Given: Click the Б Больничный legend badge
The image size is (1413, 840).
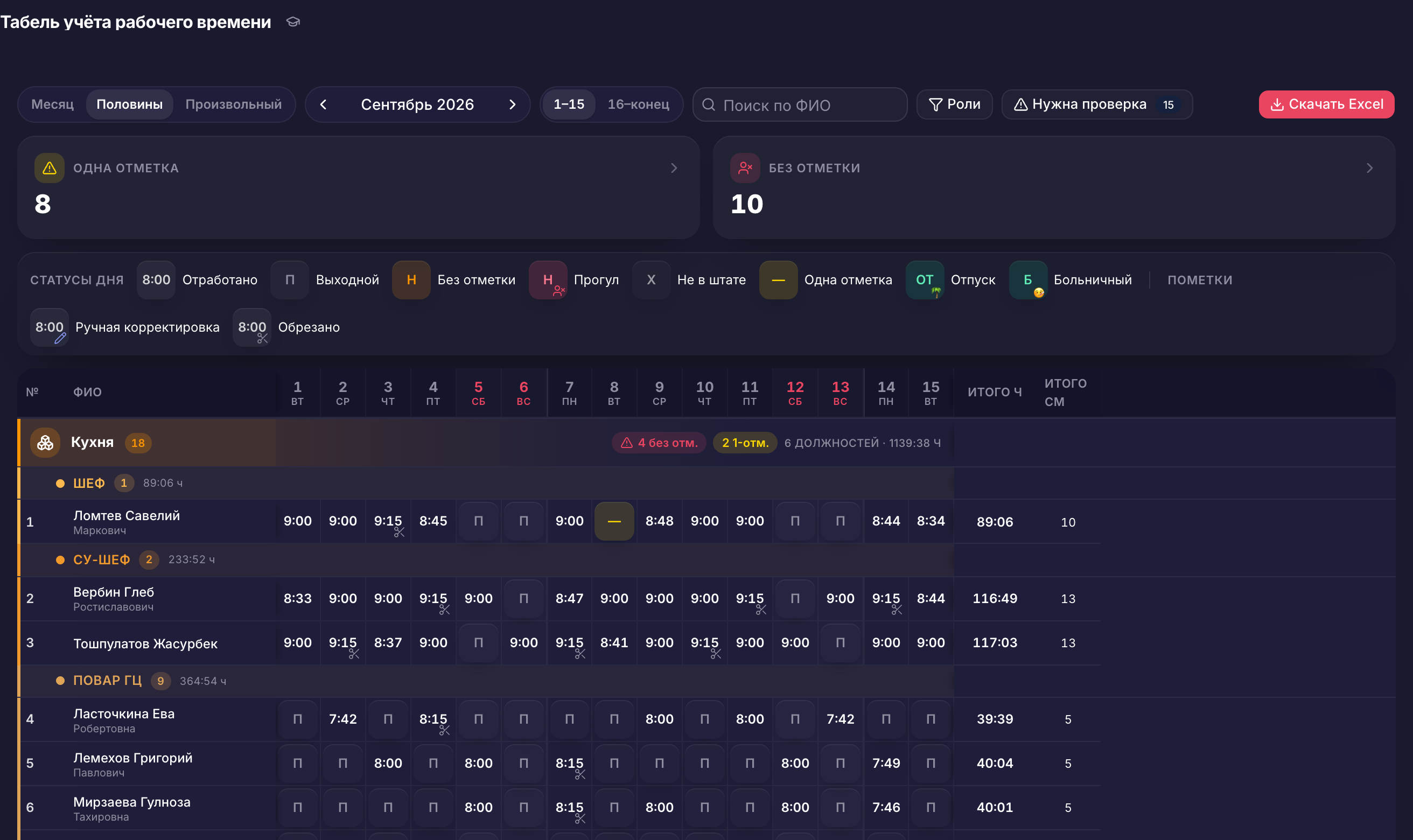Looking at the screenshot, I should point(1027,279).
